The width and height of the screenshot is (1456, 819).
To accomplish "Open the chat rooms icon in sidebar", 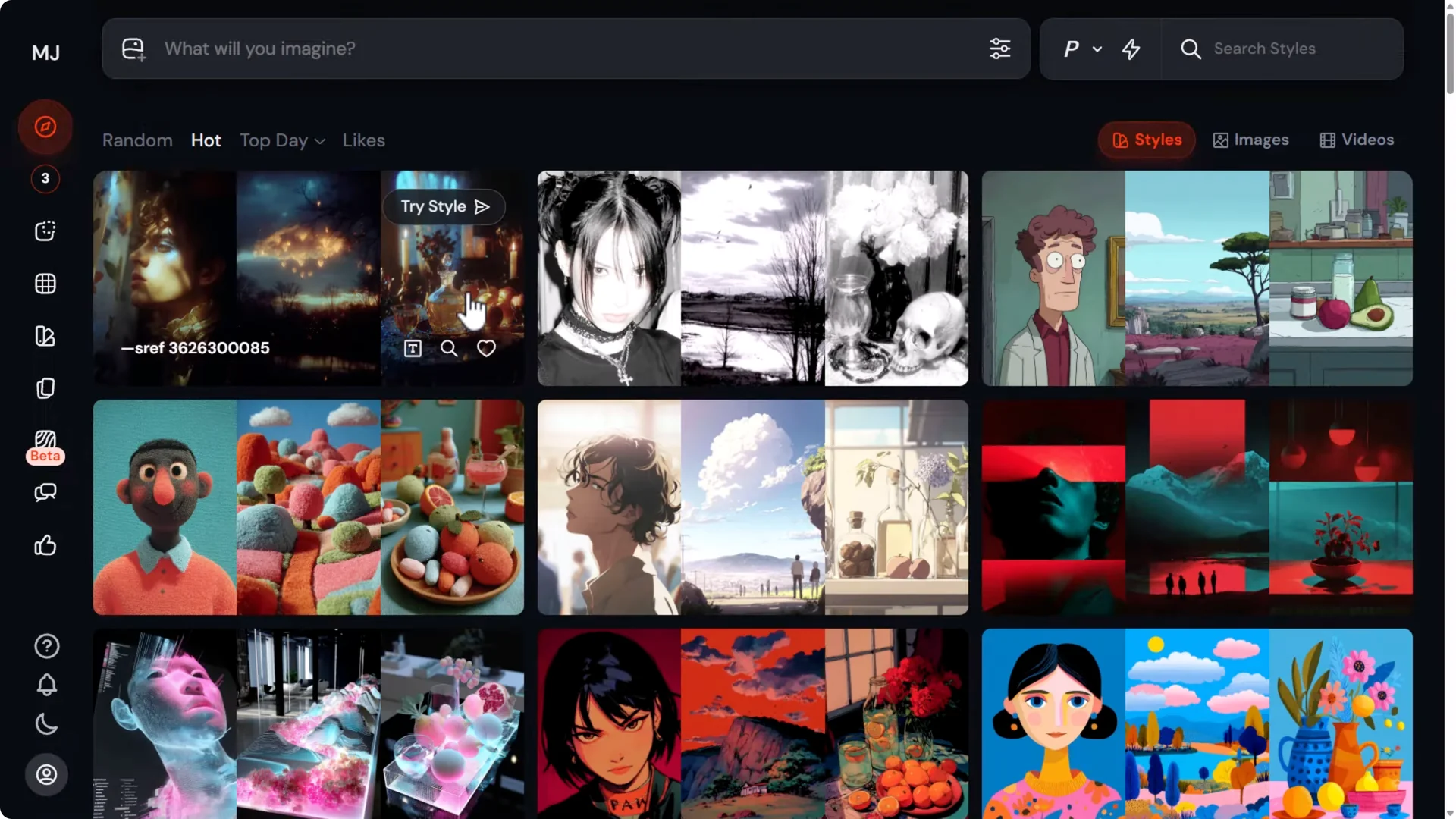I will (45, 493).
